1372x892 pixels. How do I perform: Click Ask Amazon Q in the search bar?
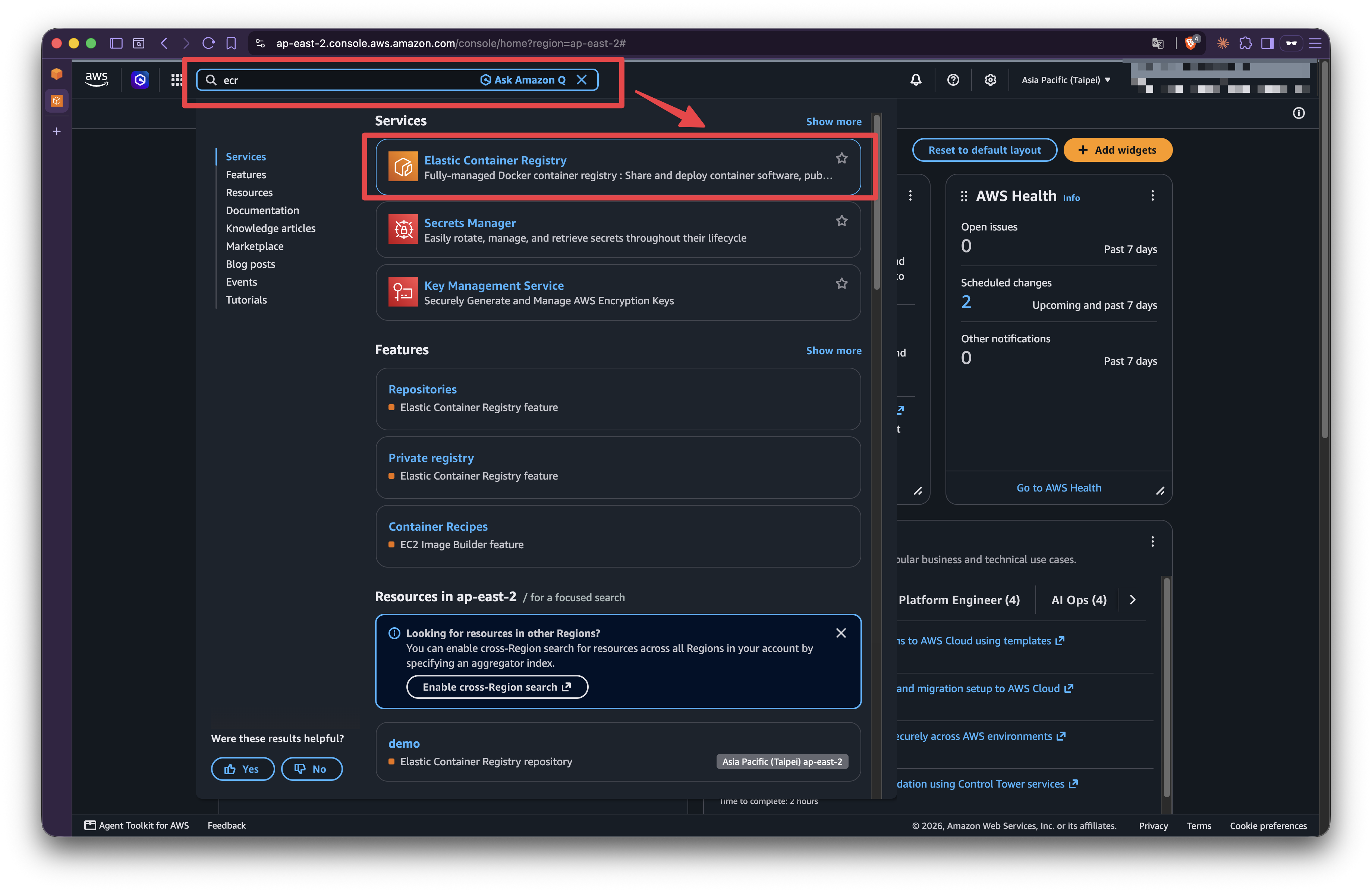point(523,79)
